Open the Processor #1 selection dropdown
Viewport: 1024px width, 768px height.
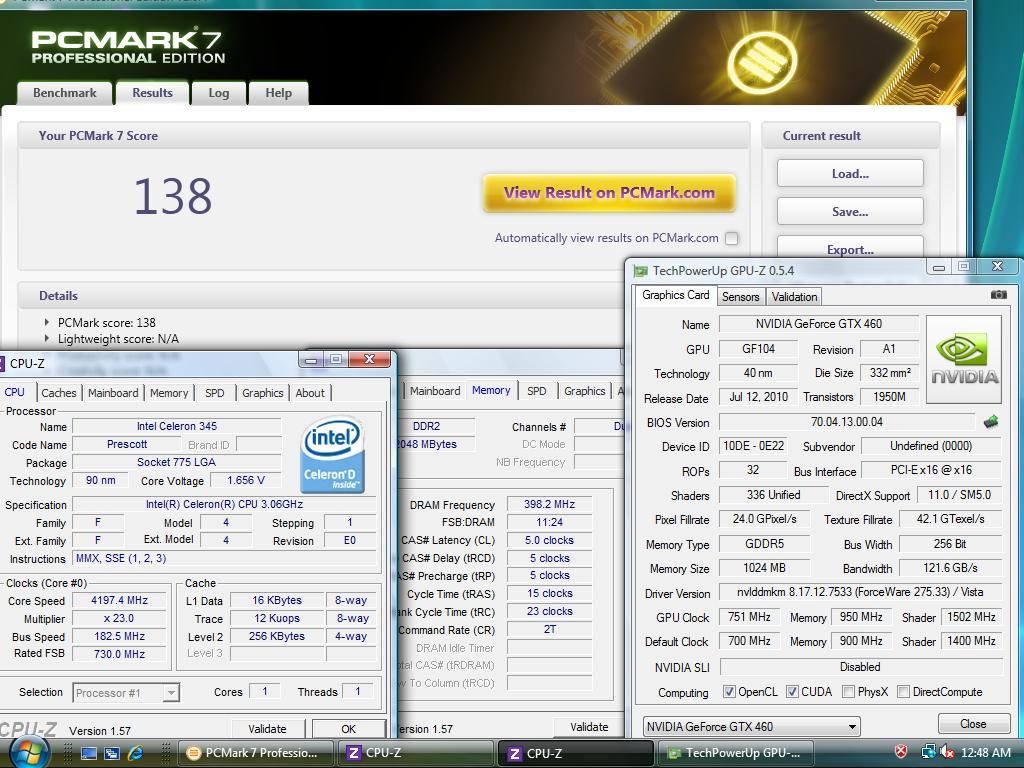[x=125, y=692]
